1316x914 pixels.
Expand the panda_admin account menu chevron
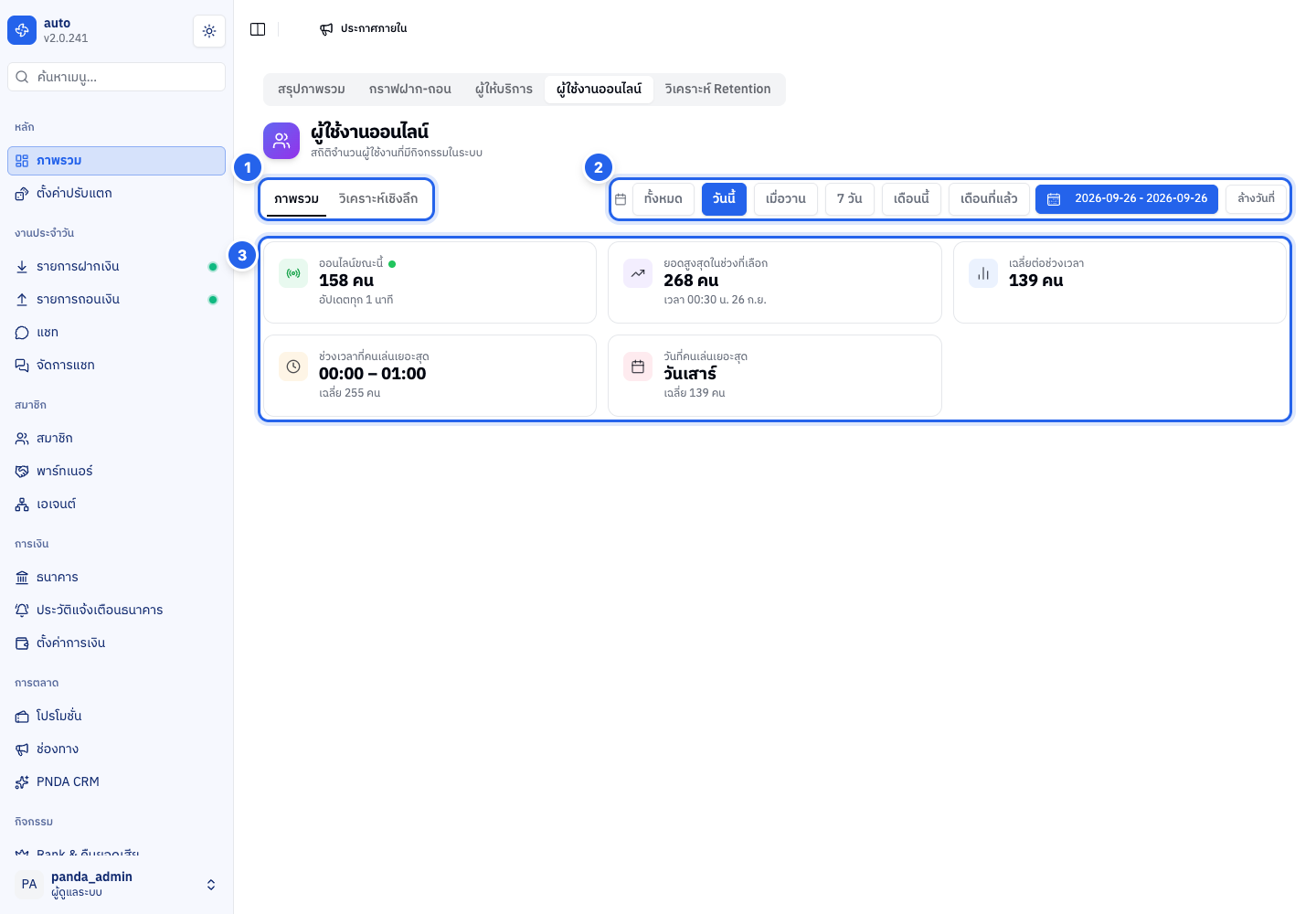point(211,885)
